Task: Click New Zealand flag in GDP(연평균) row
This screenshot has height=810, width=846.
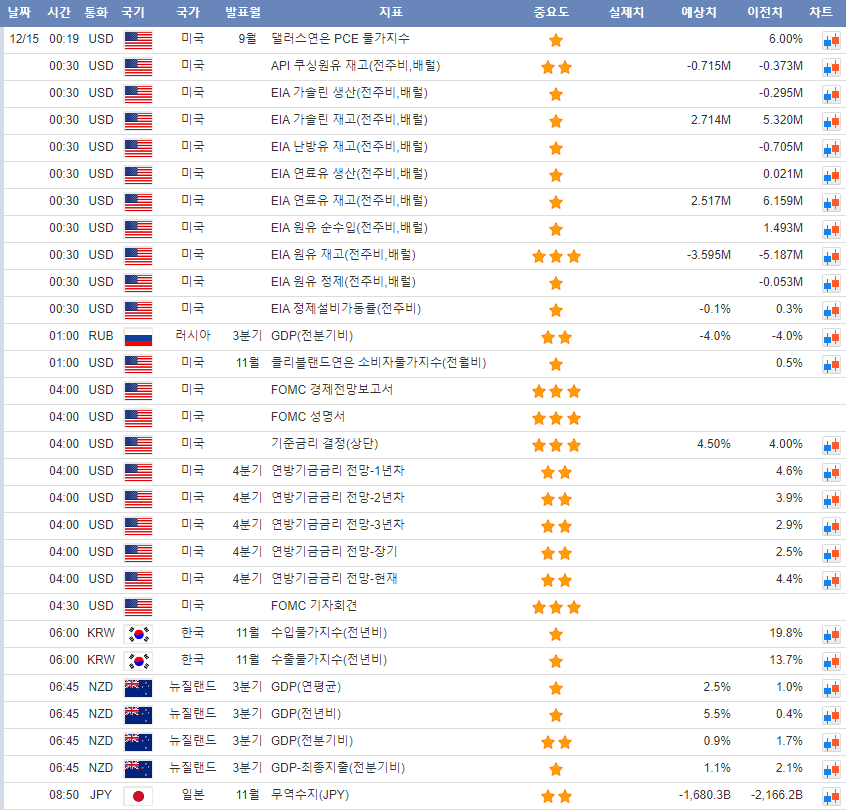Action: tap(138, 688)
